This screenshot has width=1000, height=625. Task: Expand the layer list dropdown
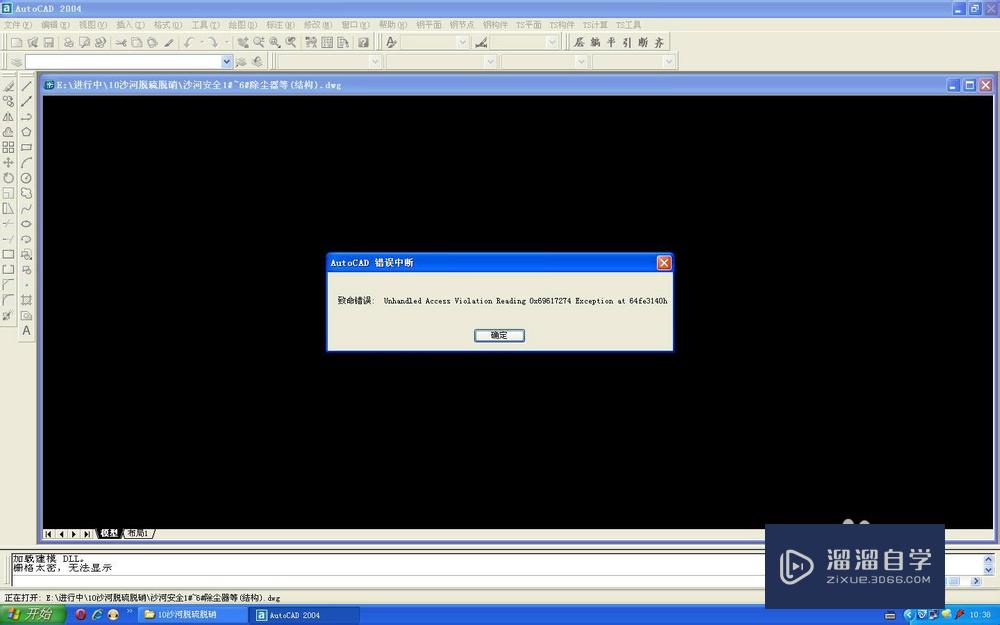226,62
